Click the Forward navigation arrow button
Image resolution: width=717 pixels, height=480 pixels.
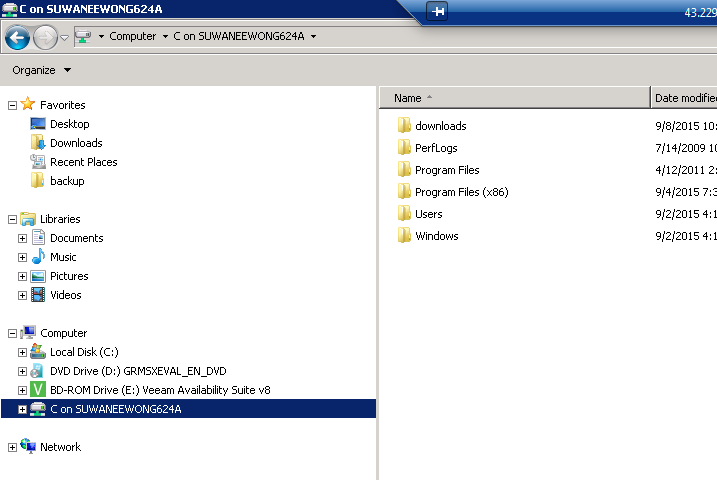coord(45,38)
